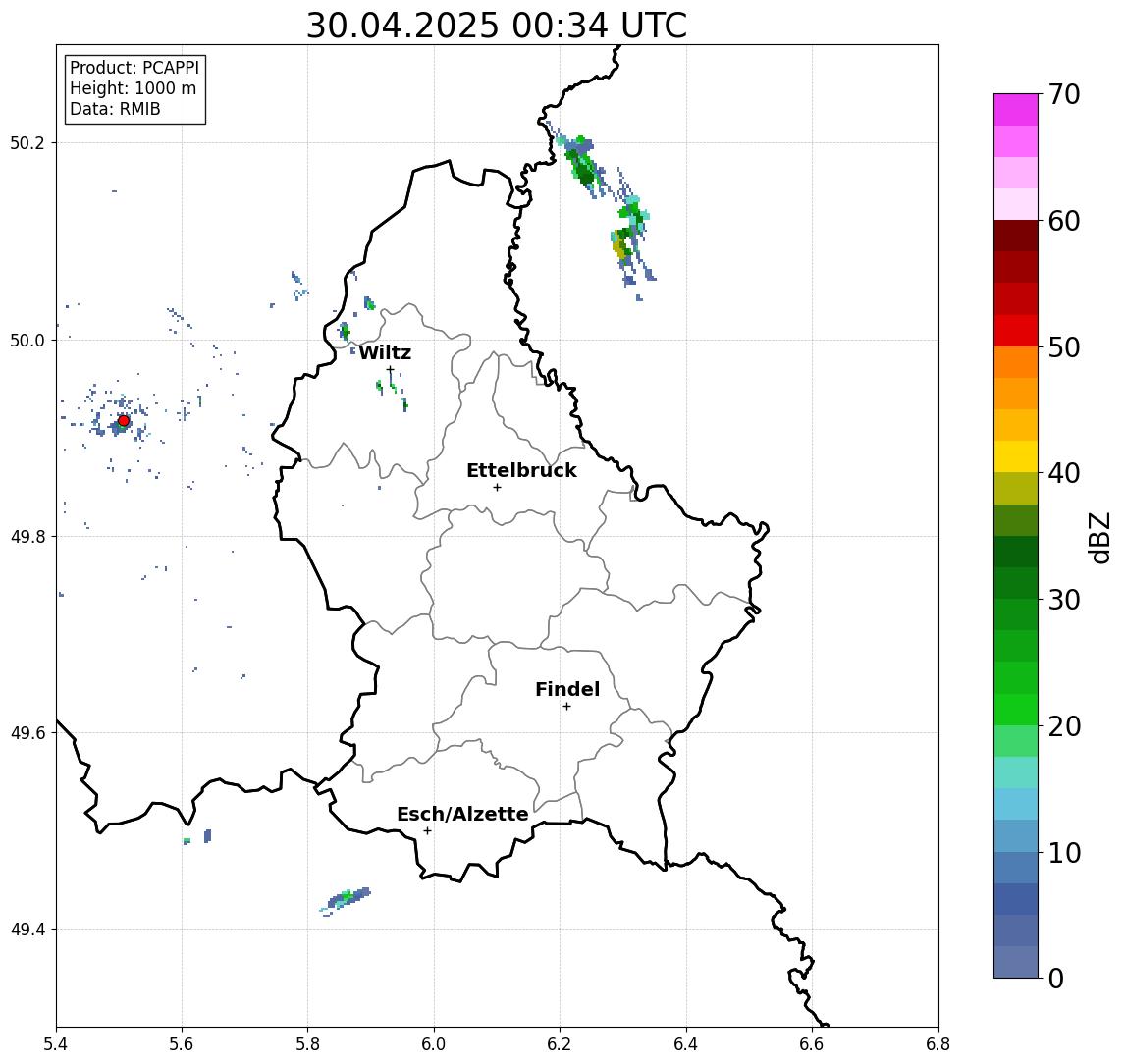
Task: Click the 20 value on colorbar
Action: (1063, 725)
